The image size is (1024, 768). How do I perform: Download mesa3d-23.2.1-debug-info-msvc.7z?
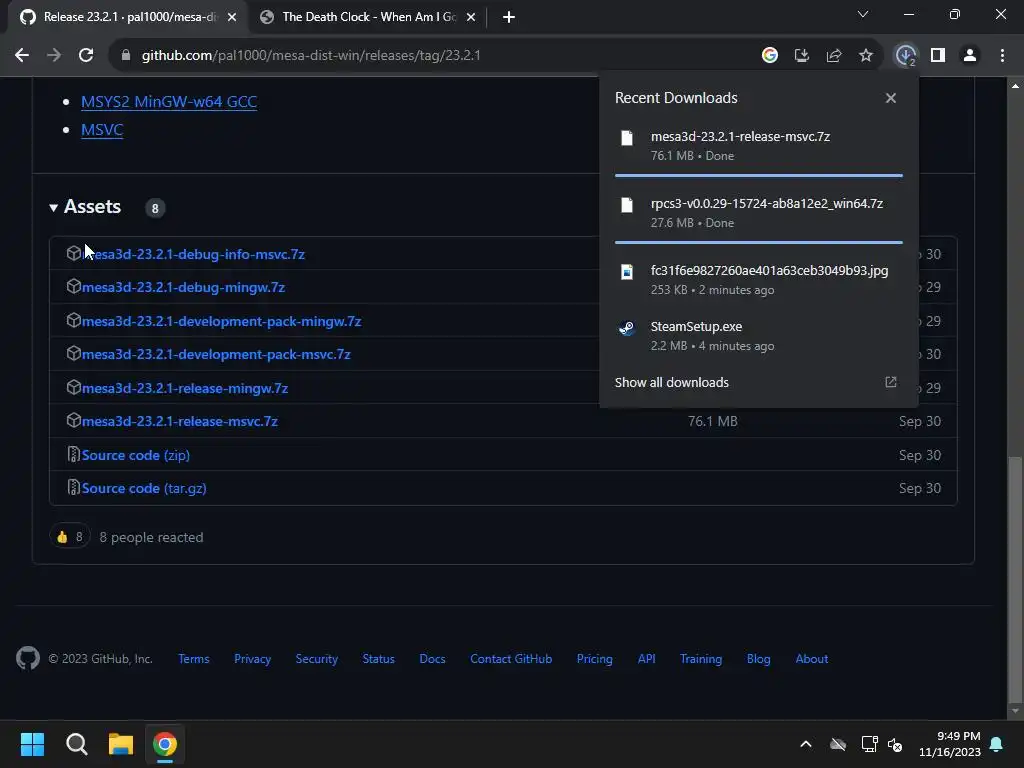[x=193, y=254]
